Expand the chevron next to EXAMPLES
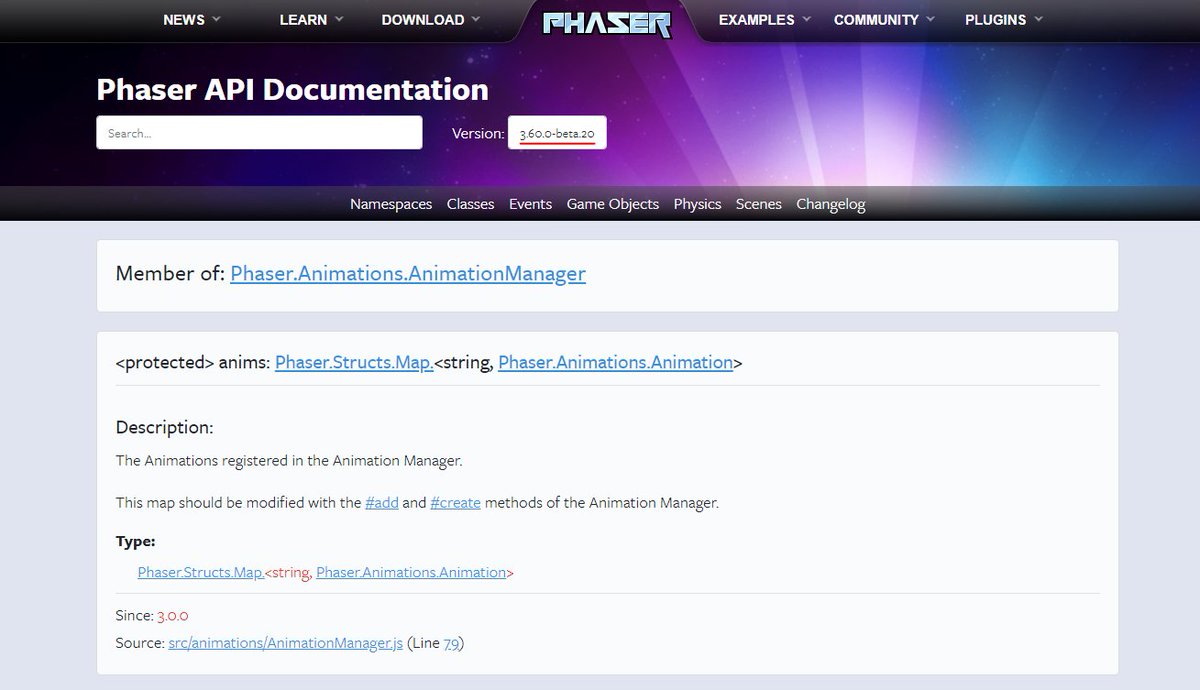1200x690 pixels. click(x=807, y=19)
